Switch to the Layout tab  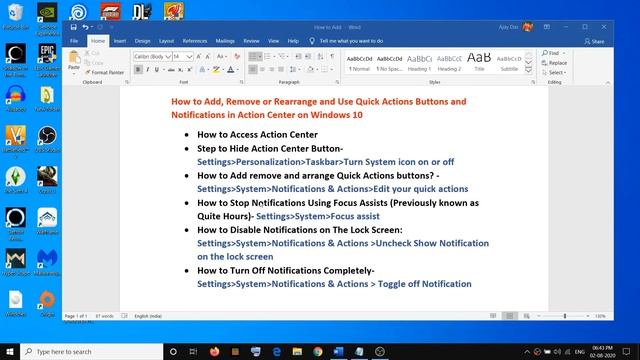166,41
